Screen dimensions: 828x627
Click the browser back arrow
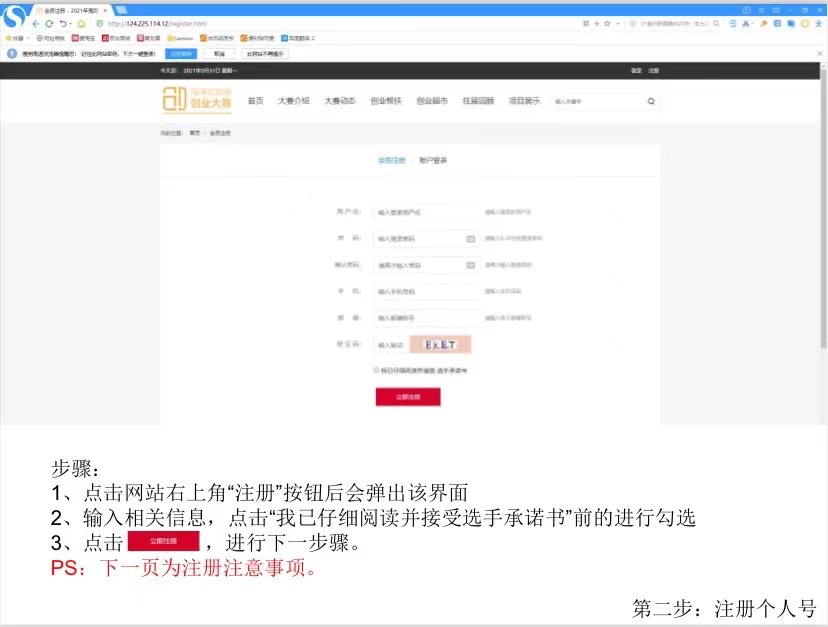[35, 23]
